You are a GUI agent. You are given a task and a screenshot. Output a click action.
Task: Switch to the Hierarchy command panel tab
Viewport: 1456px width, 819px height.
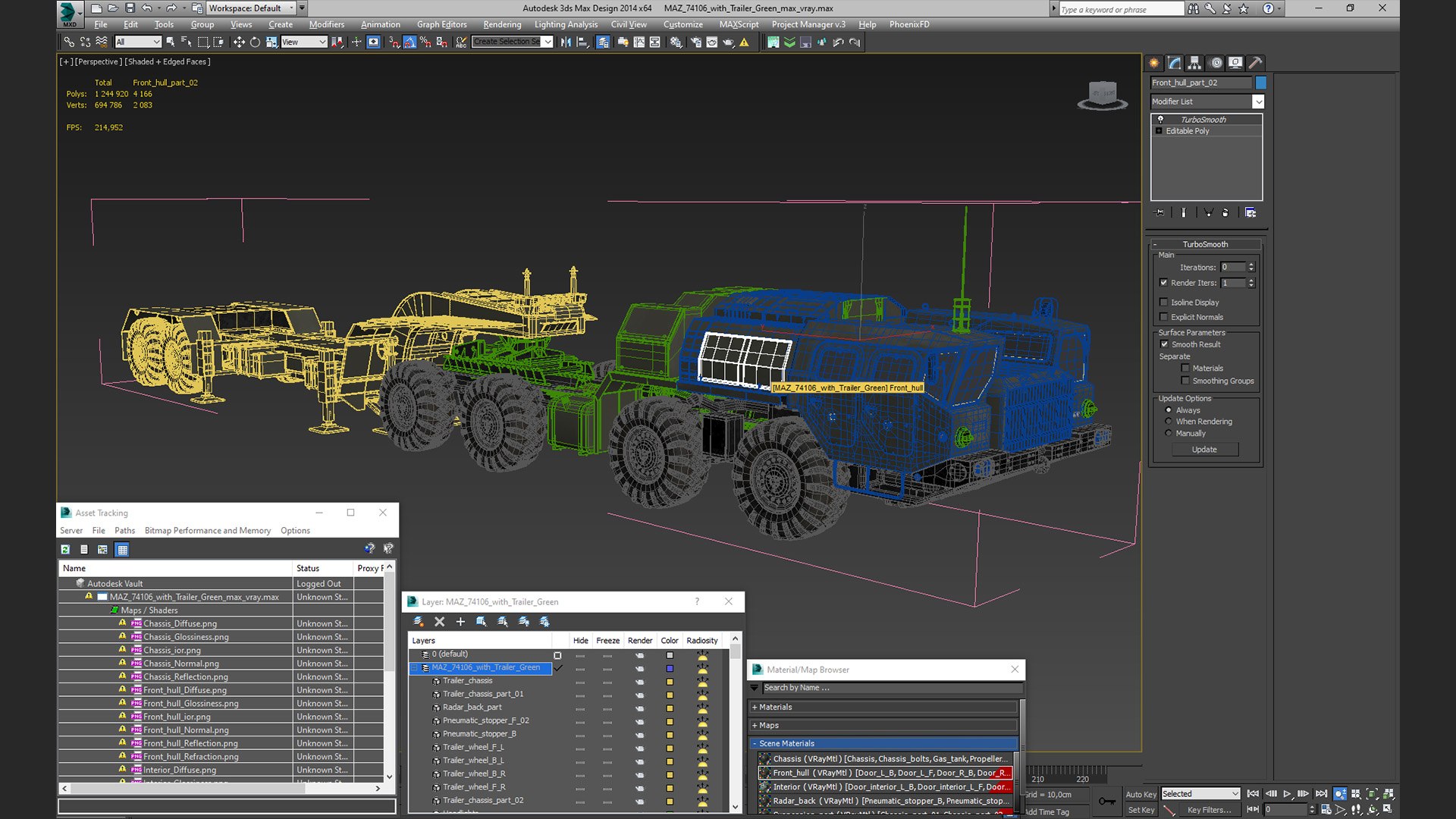click(1194, 63)
